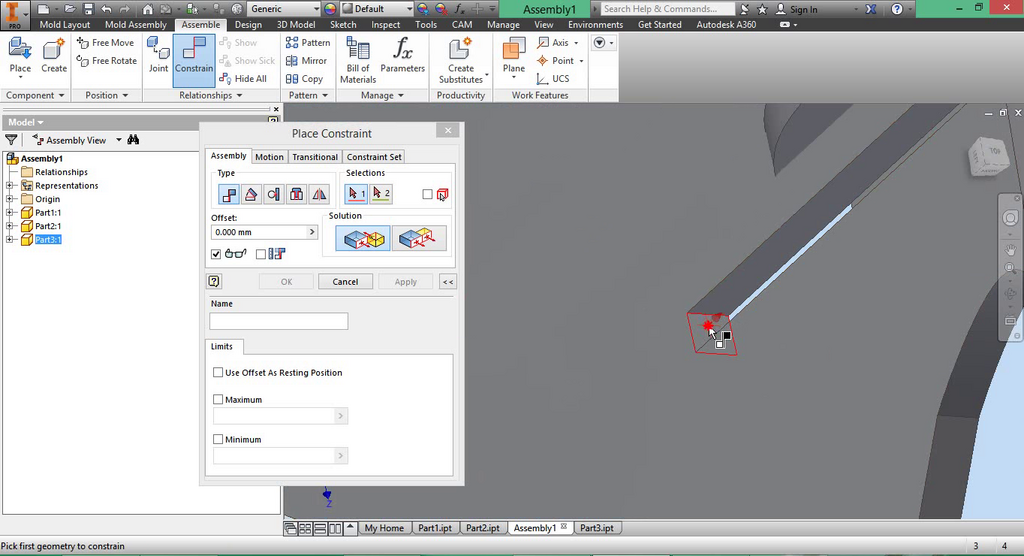This screenshot has width=1024, height=556.
Task: Click the constraint Name input field
Action: click(279, 321)
